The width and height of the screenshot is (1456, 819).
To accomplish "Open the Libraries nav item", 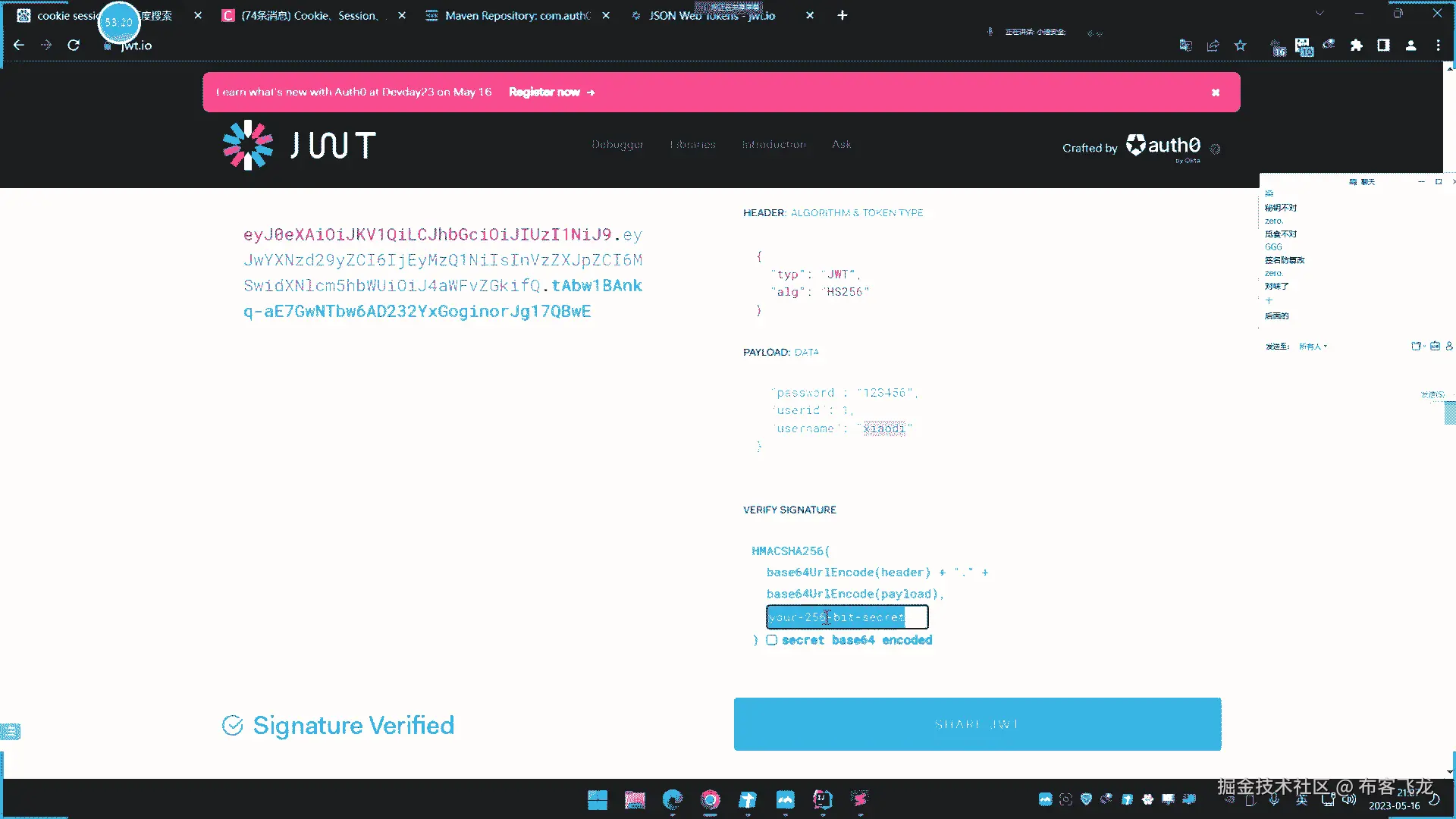I will coord(692,144).
